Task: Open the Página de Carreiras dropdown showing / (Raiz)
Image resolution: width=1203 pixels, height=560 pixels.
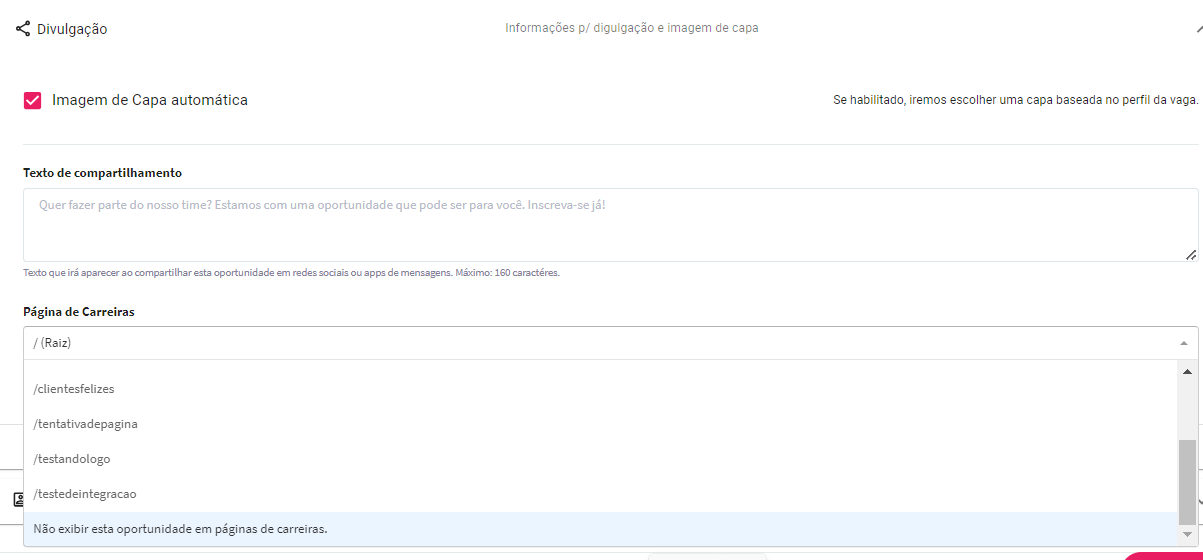Action: tap(610, 343)
